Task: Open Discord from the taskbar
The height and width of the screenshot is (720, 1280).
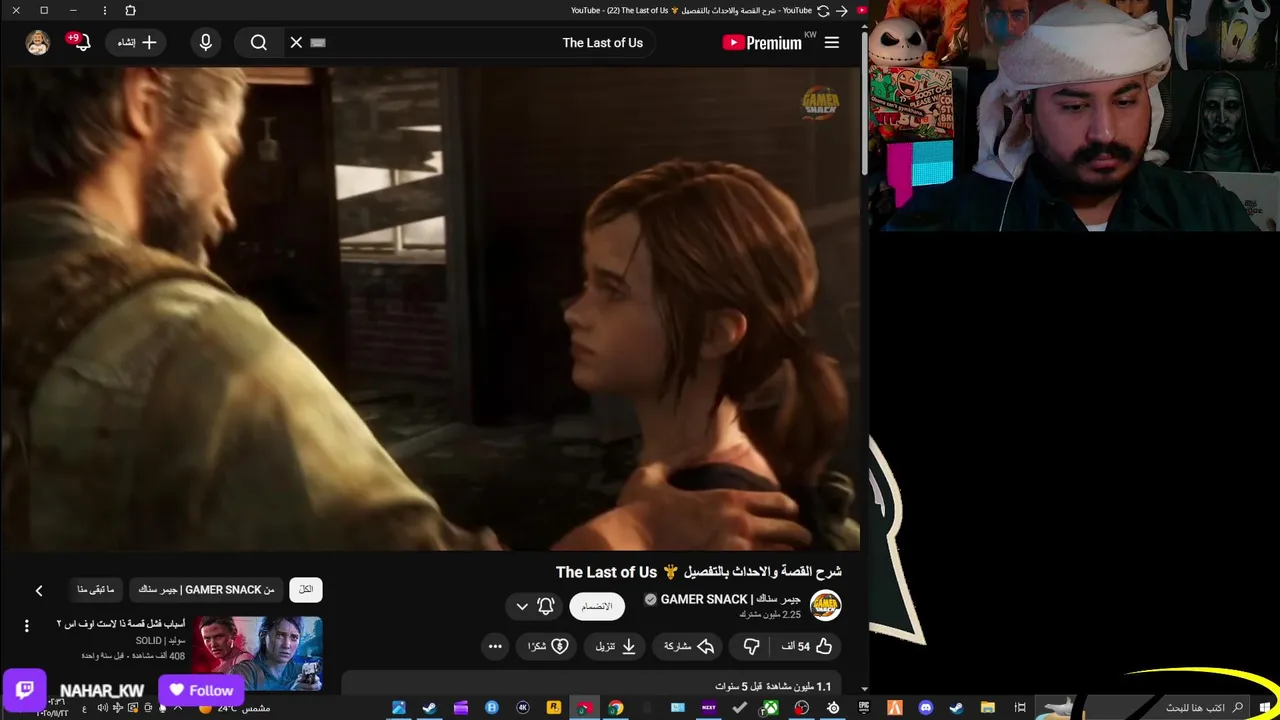Action: point(925,708)
